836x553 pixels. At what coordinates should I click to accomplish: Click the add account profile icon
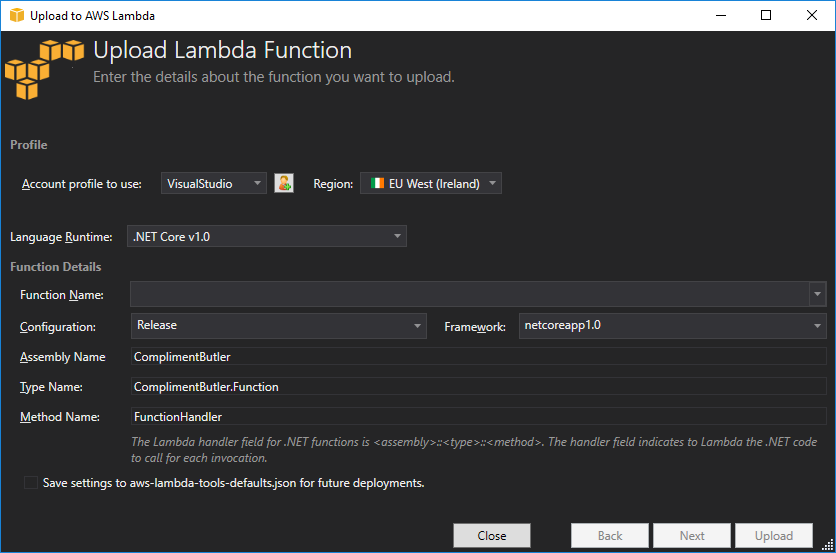284,183
